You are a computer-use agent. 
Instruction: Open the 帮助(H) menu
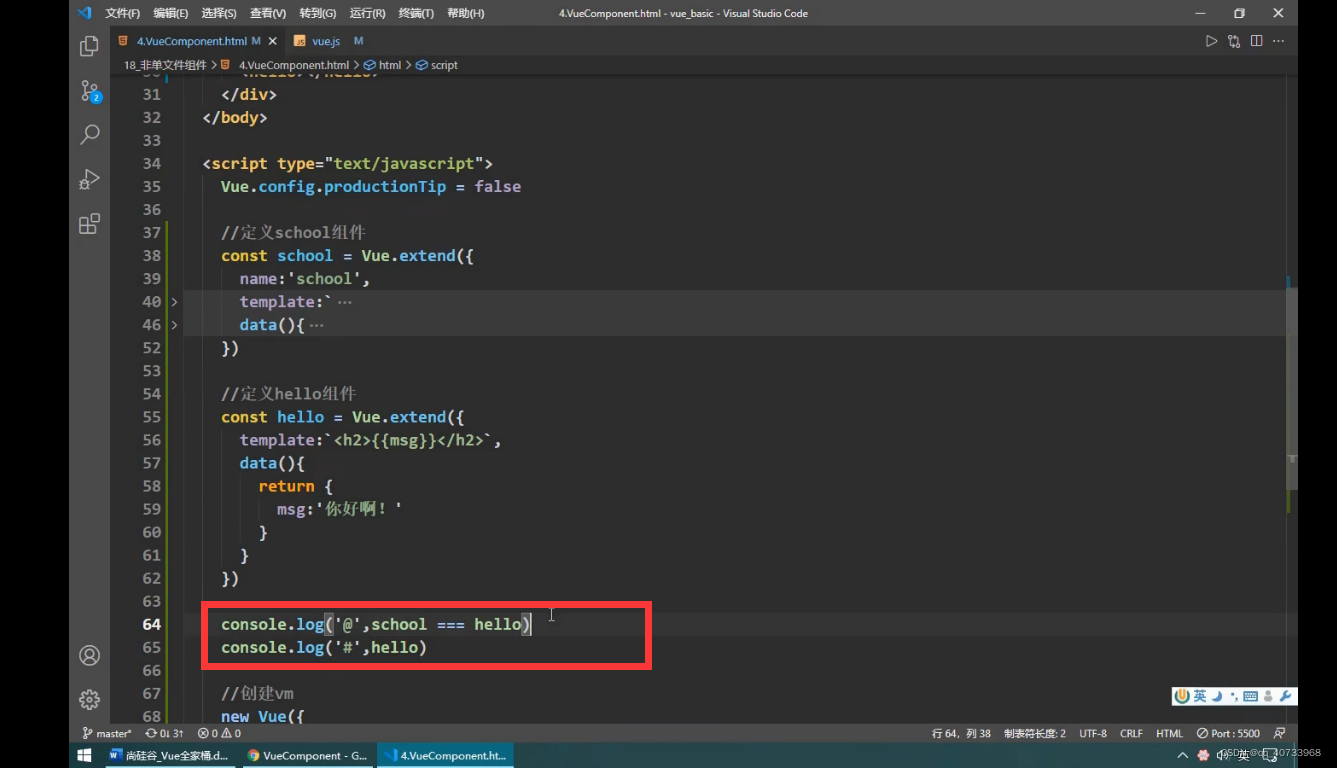pos(465,13)
